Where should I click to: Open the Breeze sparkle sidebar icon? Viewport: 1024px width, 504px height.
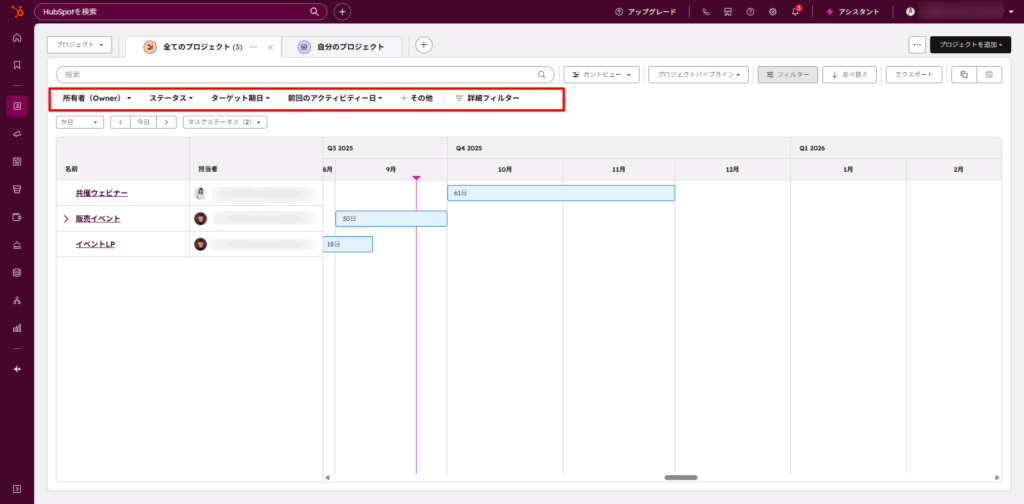point(17,369)
